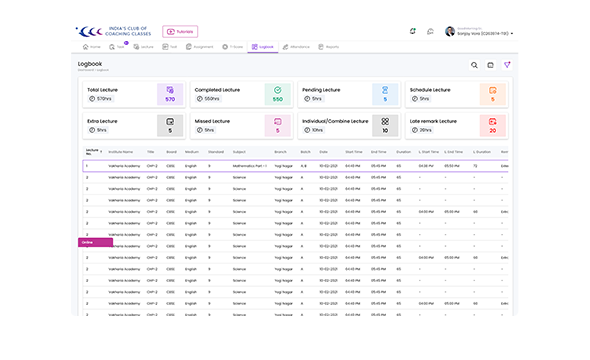The image size is (590, 360).
Task: Select the Total Lecture card title
Action: tap(102, 90)
